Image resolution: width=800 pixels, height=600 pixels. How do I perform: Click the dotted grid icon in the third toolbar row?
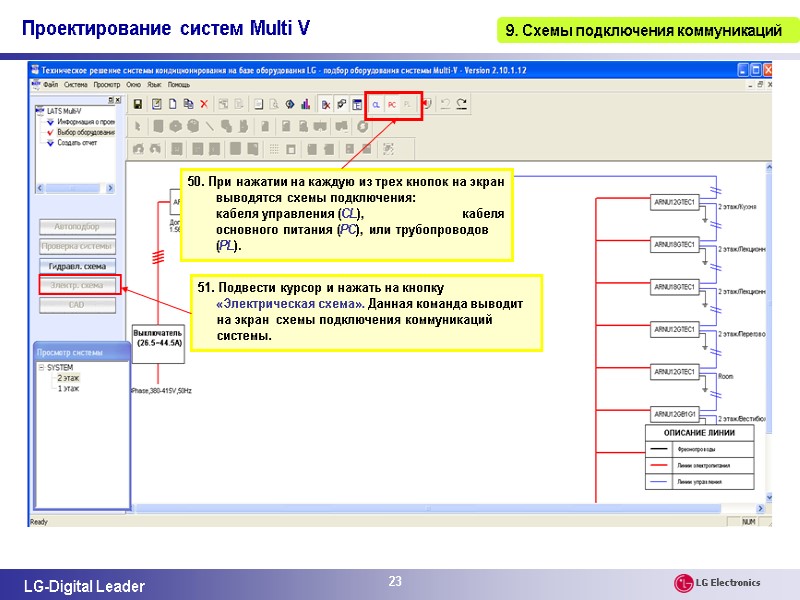pyautogui.click(x=274, y=149)
